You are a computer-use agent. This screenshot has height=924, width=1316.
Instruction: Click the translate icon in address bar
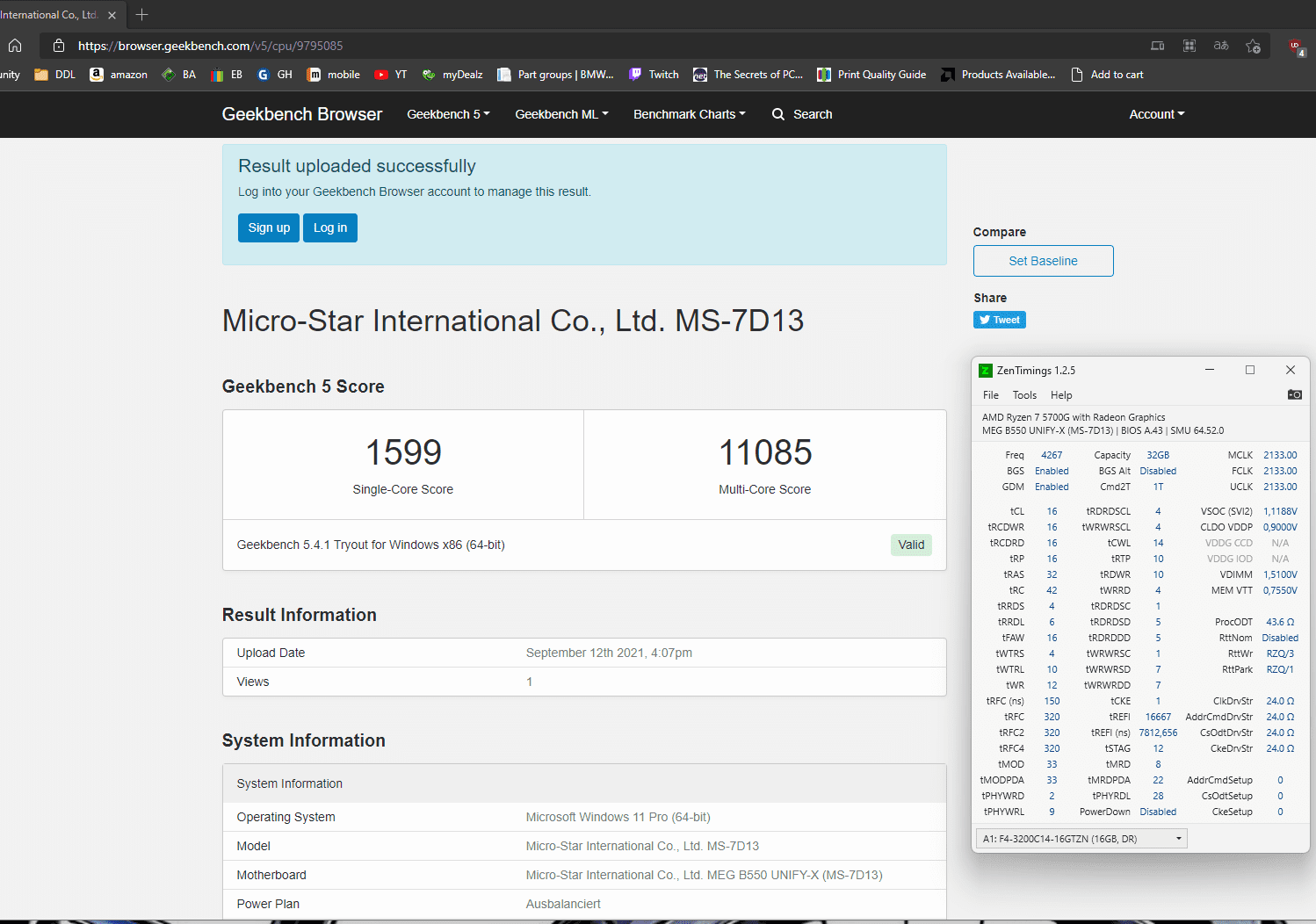[1221, 46]
